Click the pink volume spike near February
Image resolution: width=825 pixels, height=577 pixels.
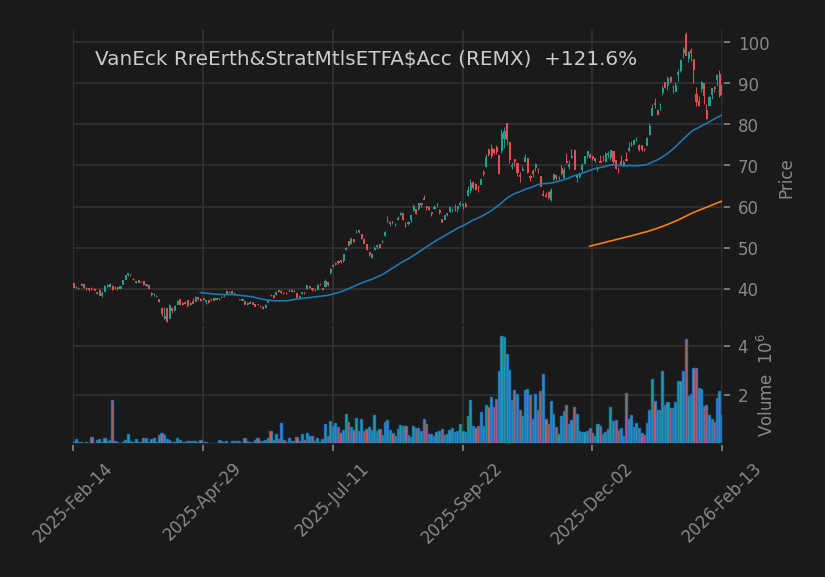tap(113, 420)
